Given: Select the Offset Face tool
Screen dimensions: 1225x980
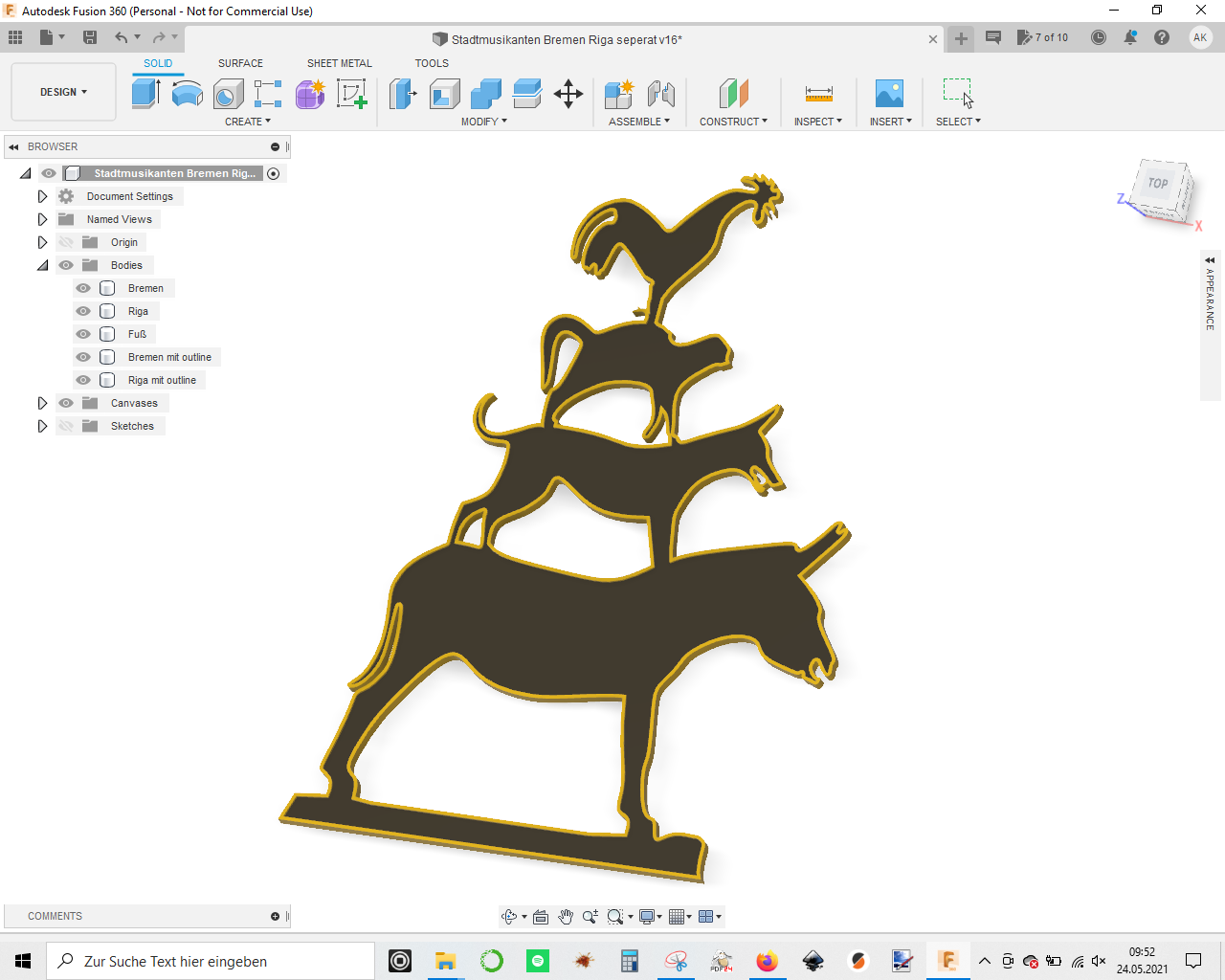Looking at the screenshot, I should coord(527,94).
